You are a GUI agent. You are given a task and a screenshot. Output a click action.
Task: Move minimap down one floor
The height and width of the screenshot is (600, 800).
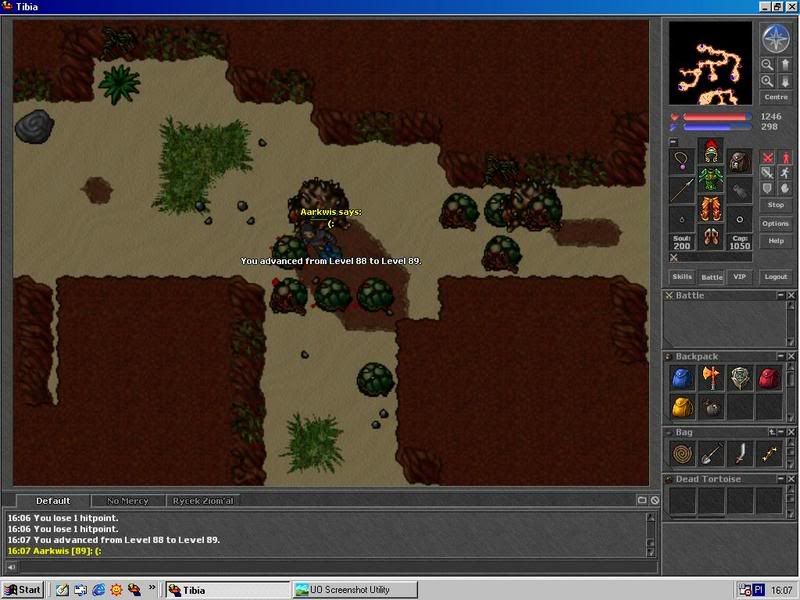pos(785,81)
